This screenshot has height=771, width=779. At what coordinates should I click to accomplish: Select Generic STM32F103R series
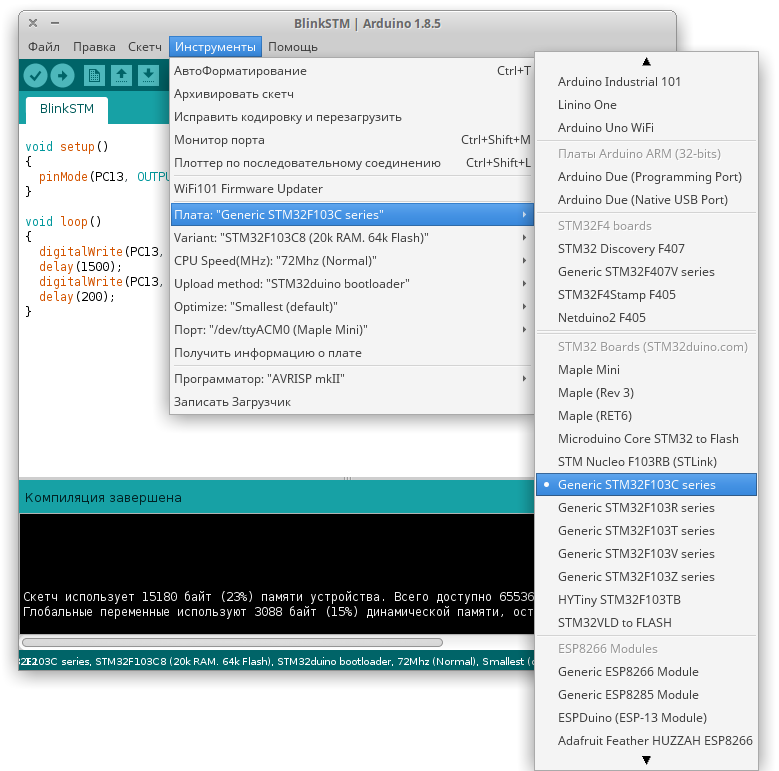coord(646,508)
